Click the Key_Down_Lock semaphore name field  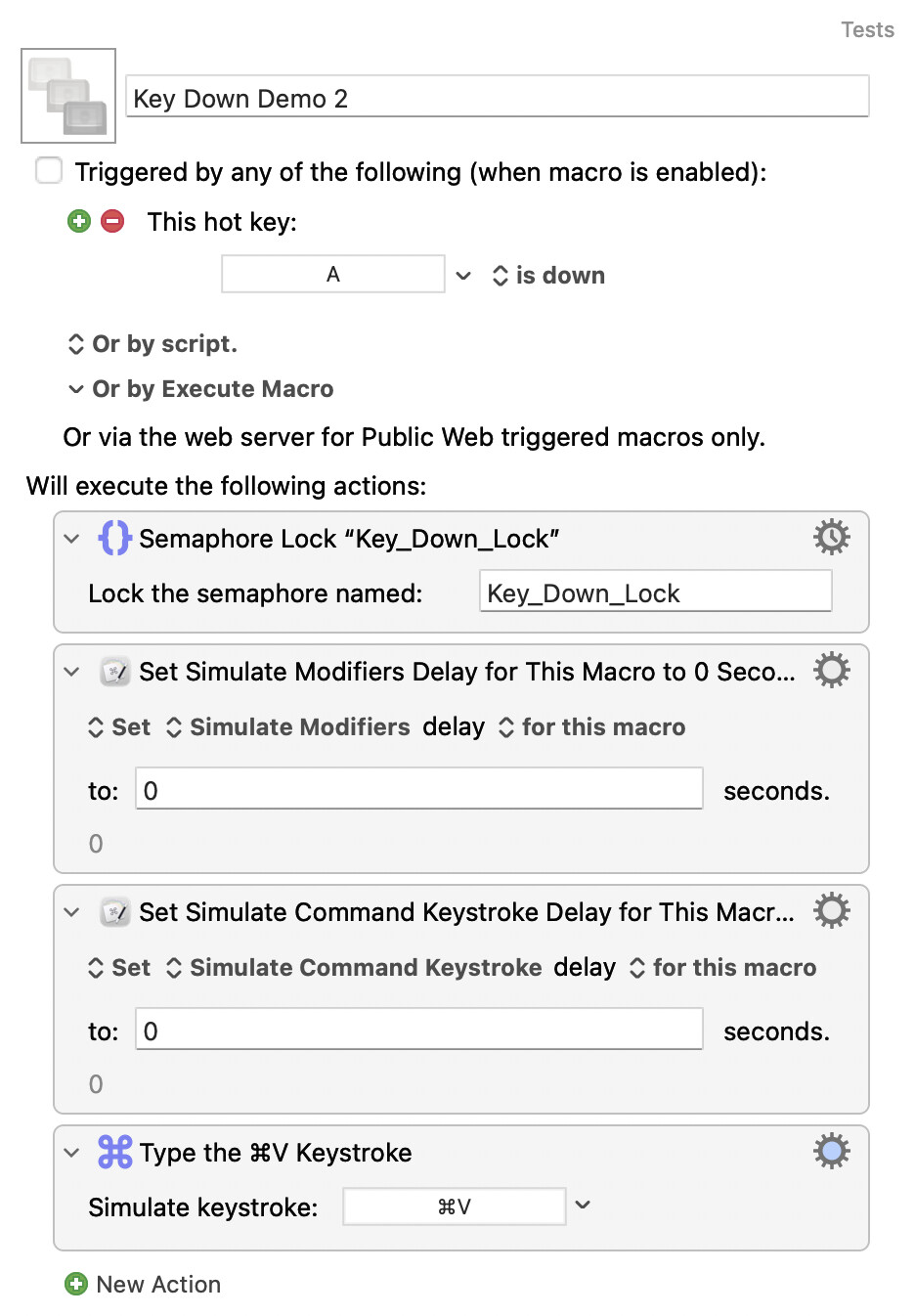655,592
